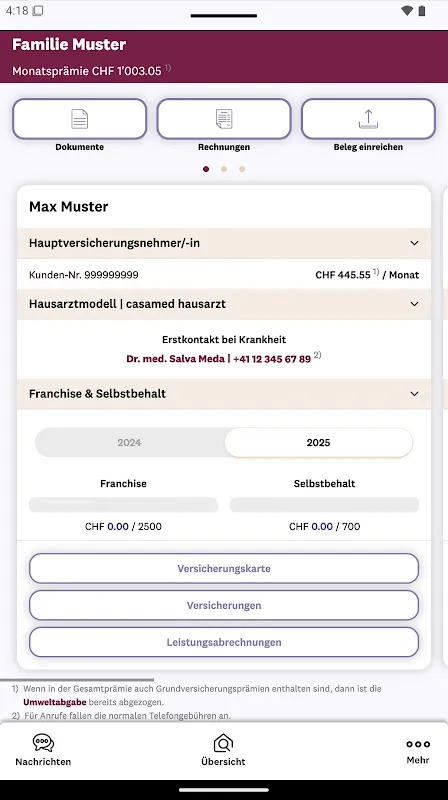Tap the Franchise progress bar

[x=123, y=505]
